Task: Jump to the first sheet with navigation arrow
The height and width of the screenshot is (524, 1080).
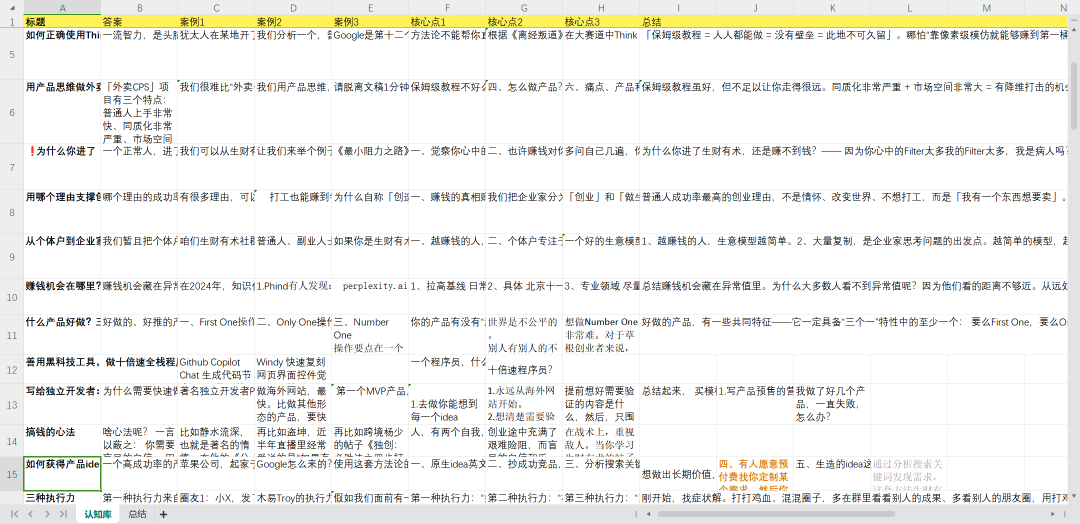Action: pyautogui.click(x=14, y=514)
